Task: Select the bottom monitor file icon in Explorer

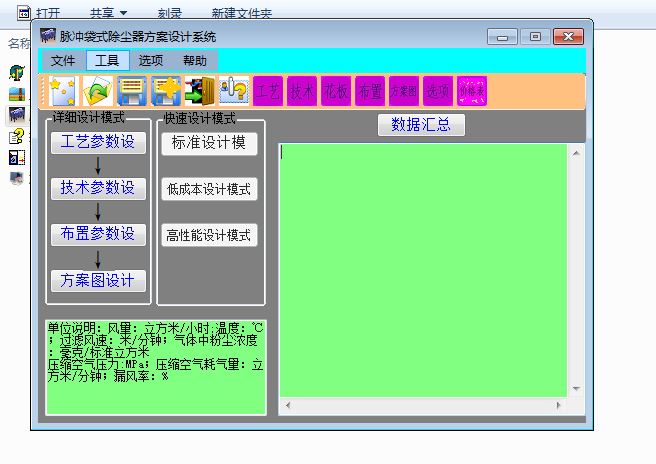Action: click(17, 179)
